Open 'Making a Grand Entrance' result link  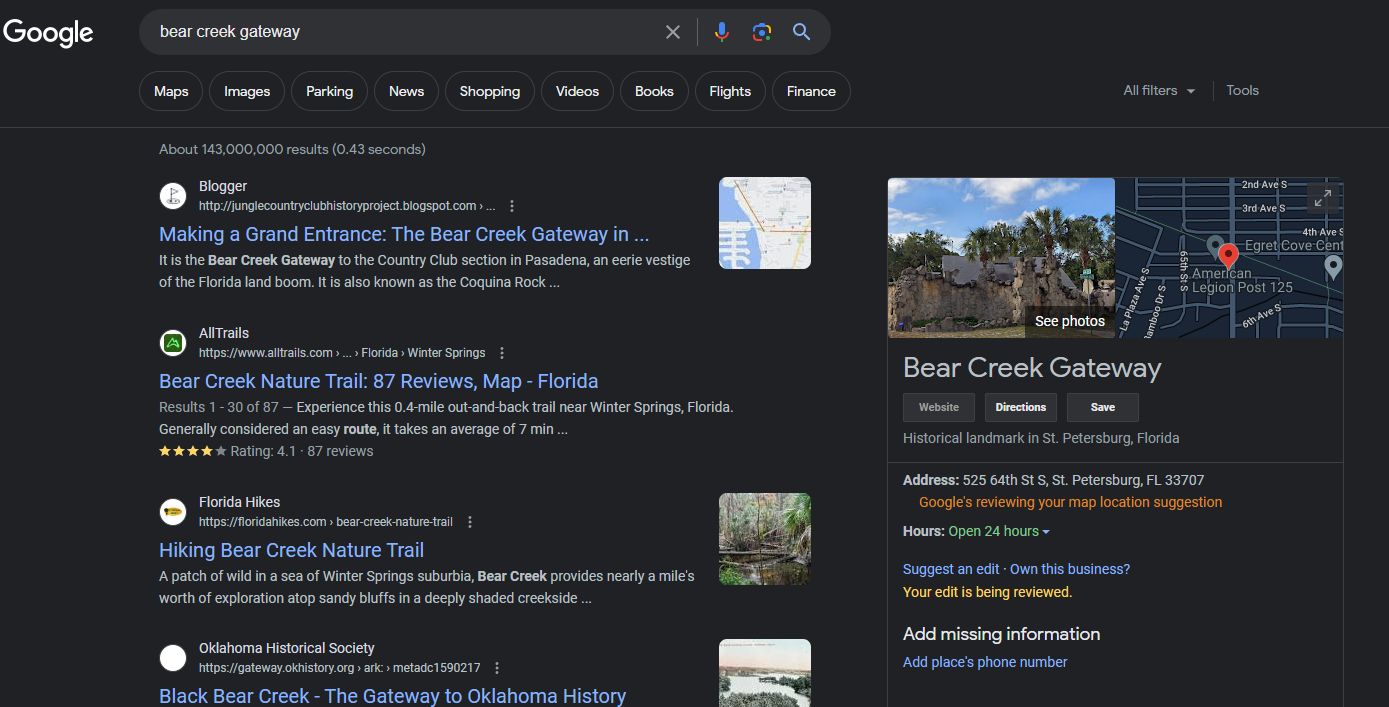point(404,234)
